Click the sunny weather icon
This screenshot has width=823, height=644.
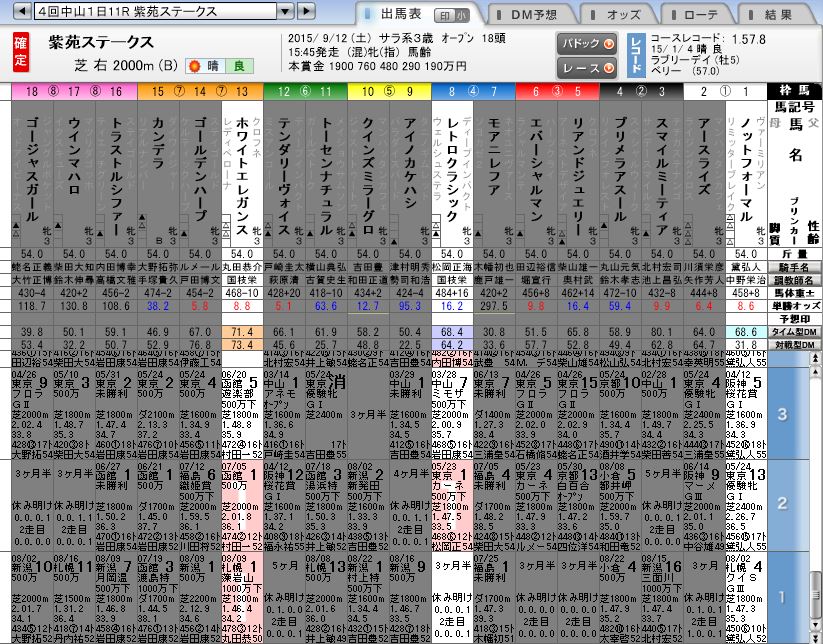pos(195,66)
